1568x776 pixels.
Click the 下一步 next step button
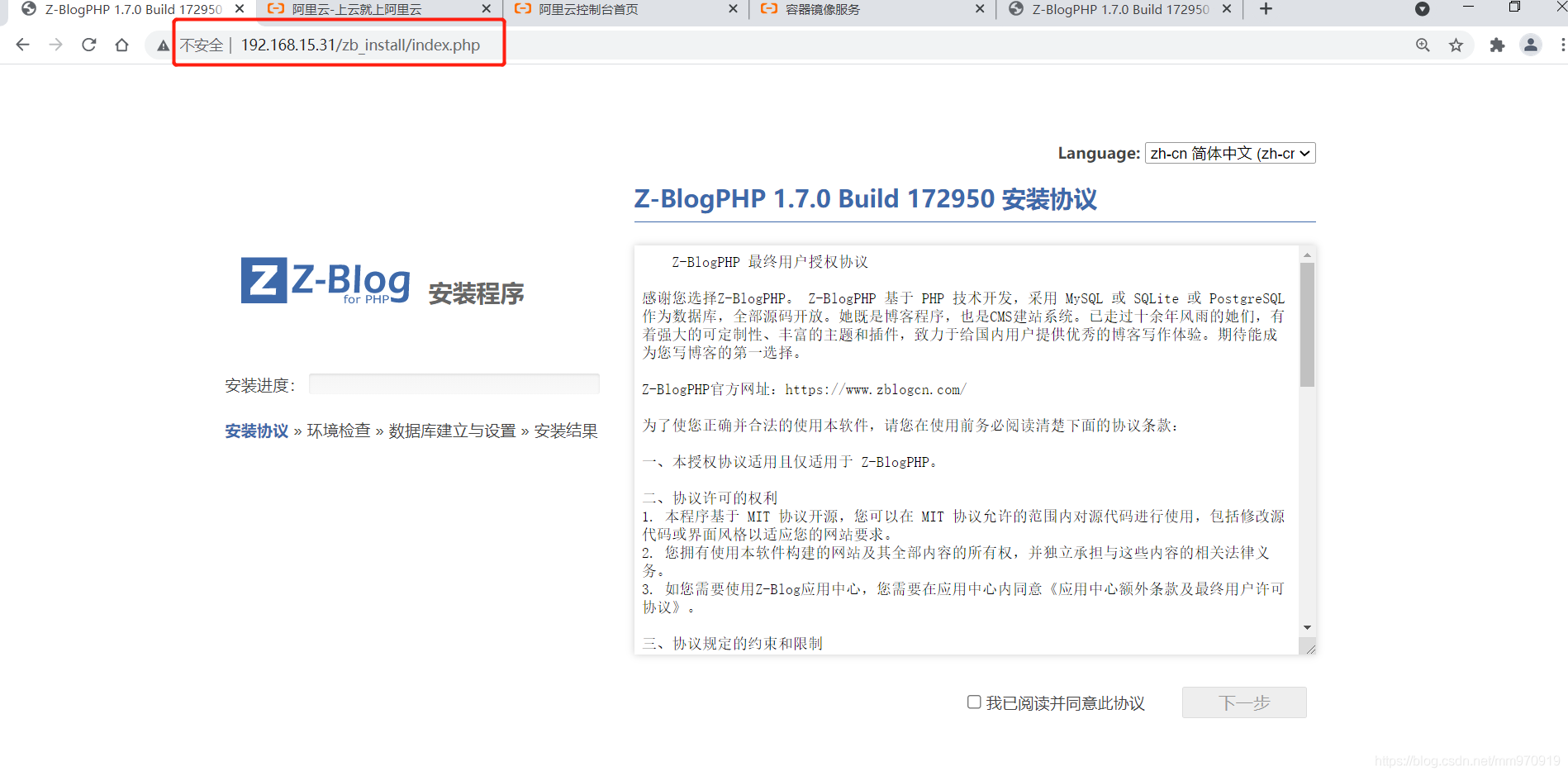(1243, 702)
